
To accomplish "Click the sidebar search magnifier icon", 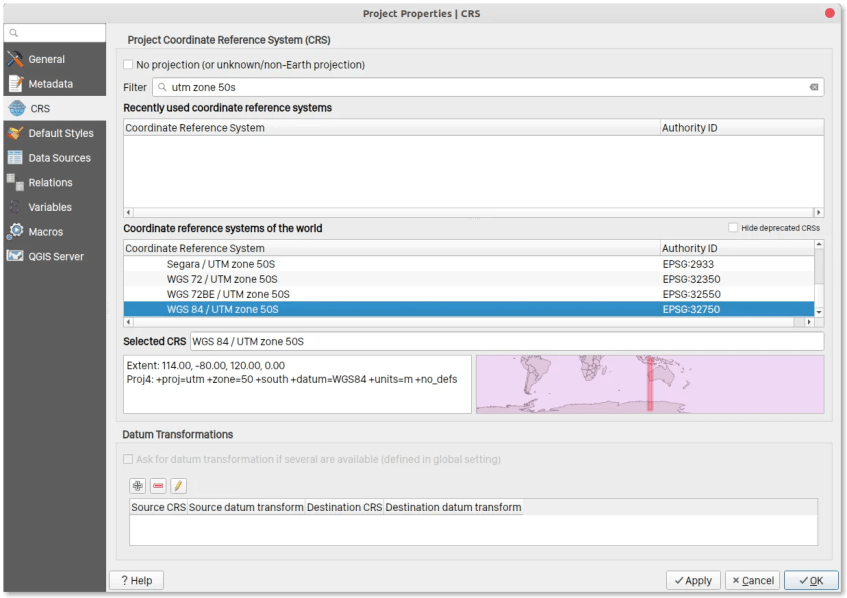I will 14,33.
